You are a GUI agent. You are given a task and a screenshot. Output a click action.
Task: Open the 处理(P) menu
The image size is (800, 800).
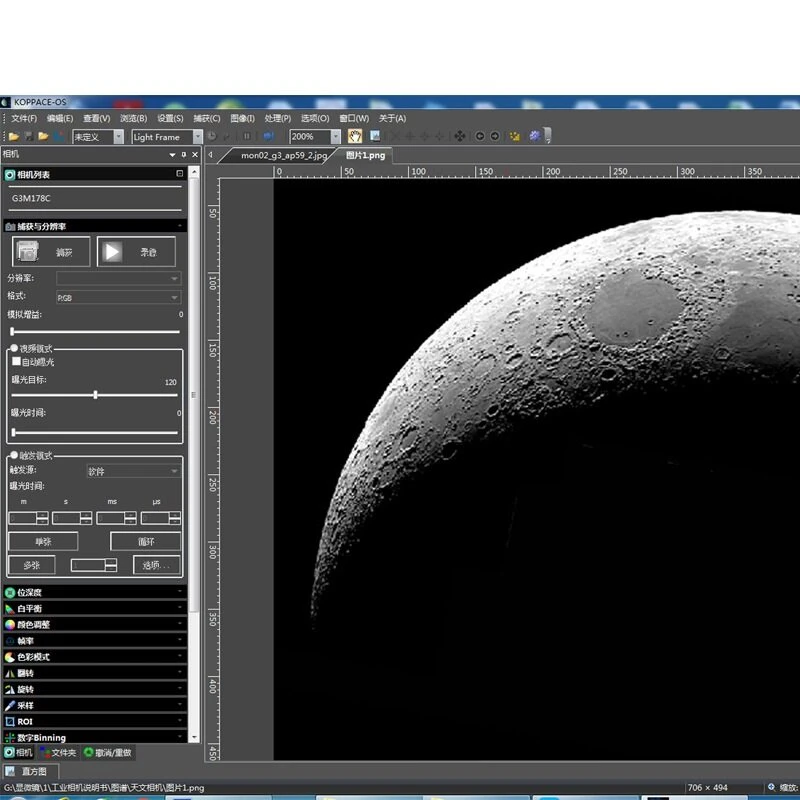click(278, 118)
